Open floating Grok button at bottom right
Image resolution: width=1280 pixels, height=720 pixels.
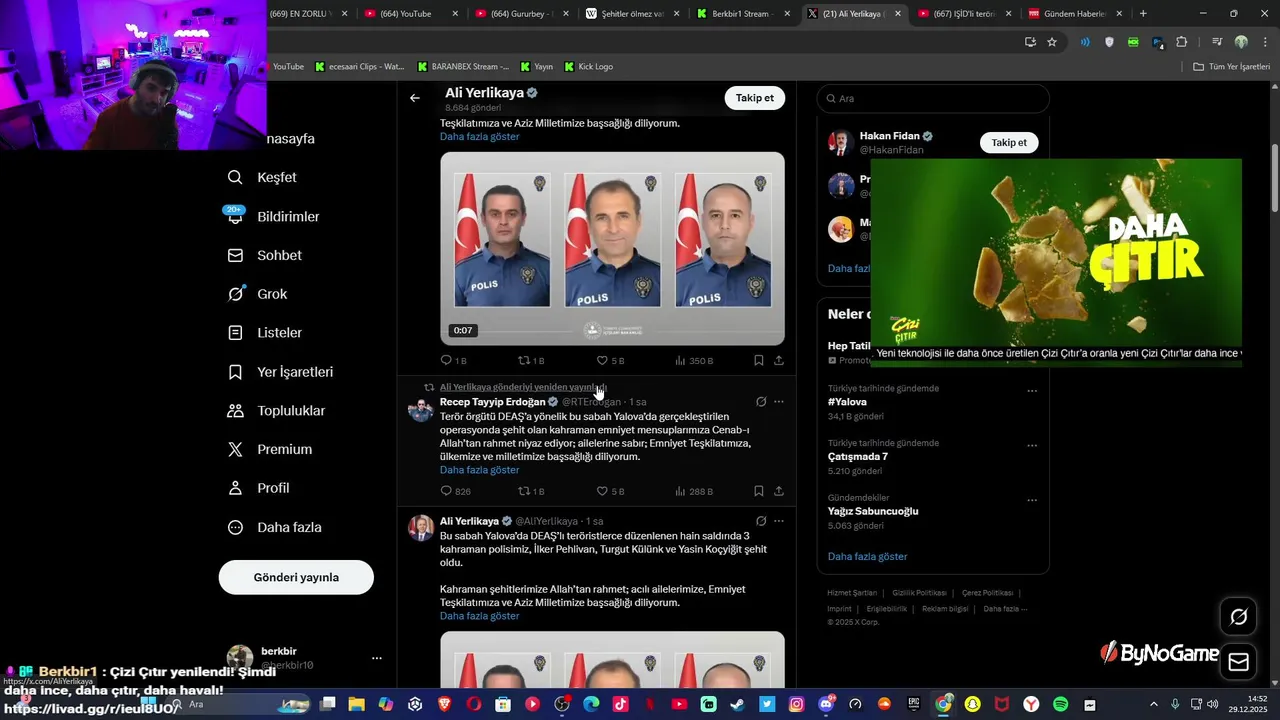coord(1238,617)
